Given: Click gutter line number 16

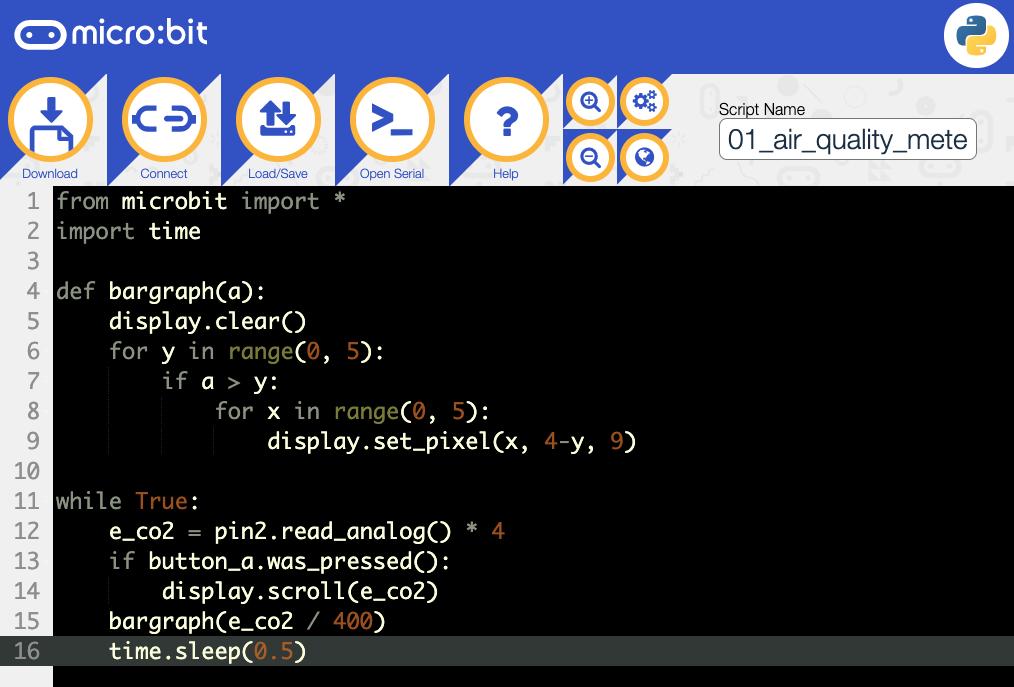Looking at the screenshot, I should pyautogui.click(x=27, y=651).
